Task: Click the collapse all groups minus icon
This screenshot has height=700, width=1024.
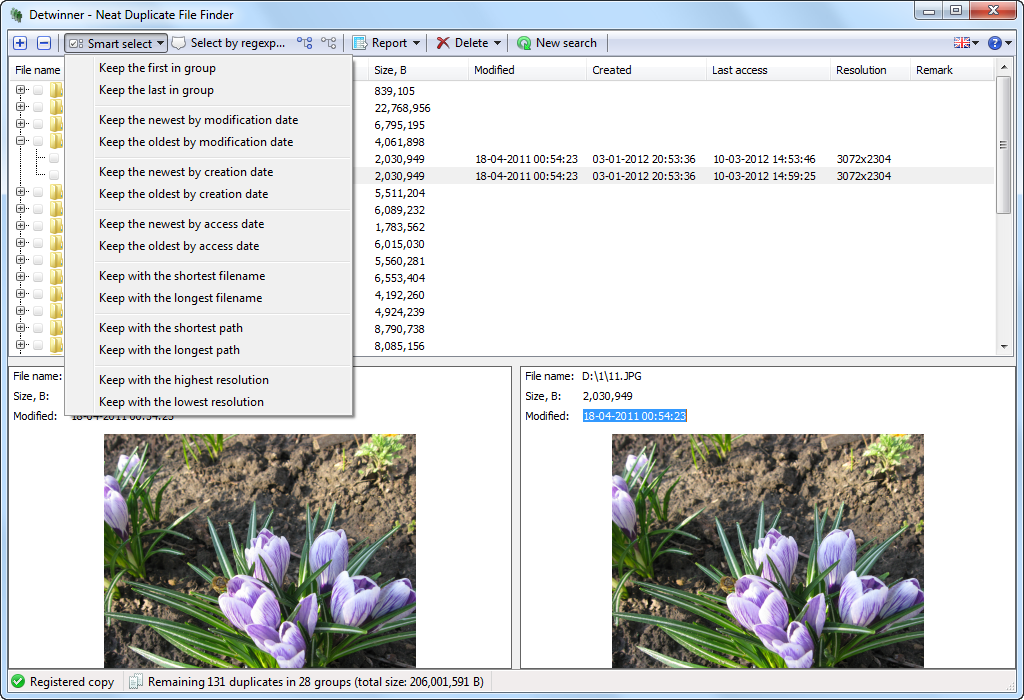Action: [44, 43]
